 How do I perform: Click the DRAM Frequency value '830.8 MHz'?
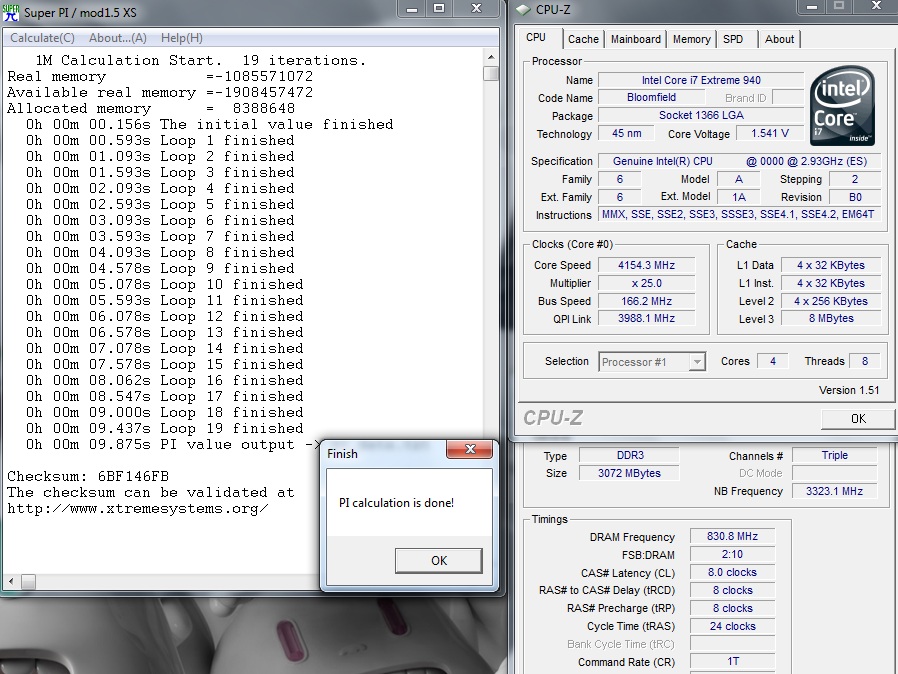(x=732, y=537)
